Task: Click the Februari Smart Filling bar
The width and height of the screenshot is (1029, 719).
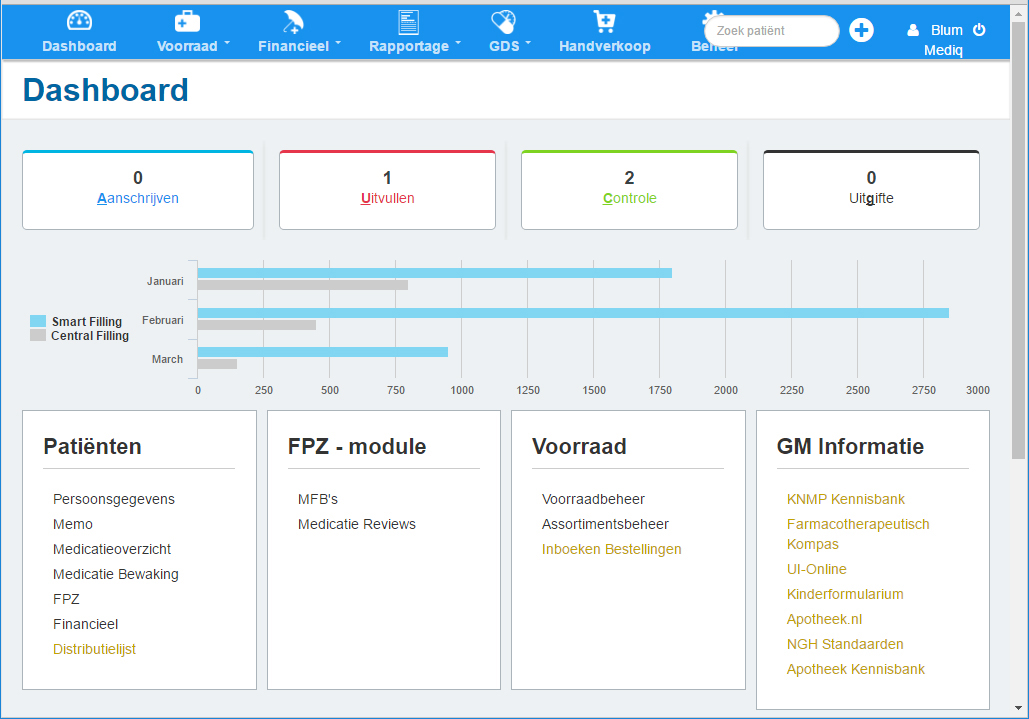Action: pos(572,313)
